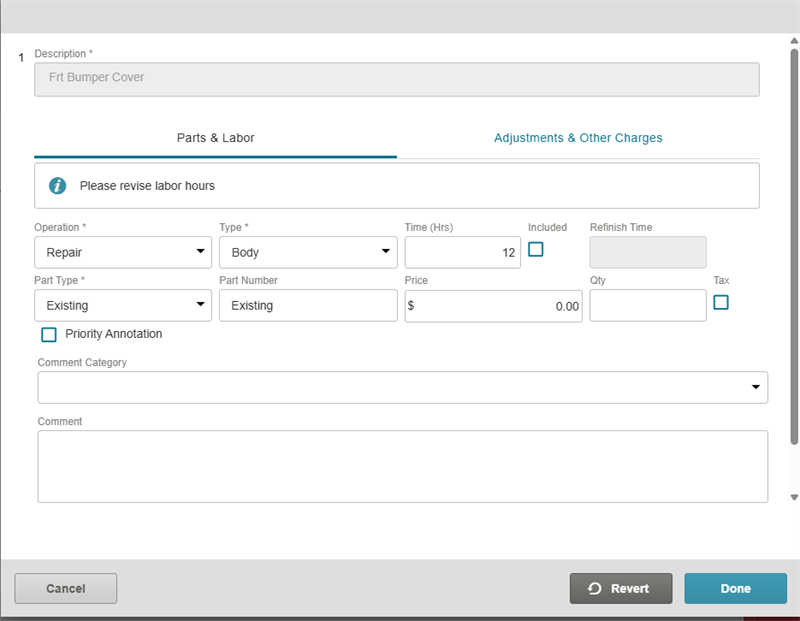
Task: Open the Operation dropdown showing Repair
Action: pos(123,252)
